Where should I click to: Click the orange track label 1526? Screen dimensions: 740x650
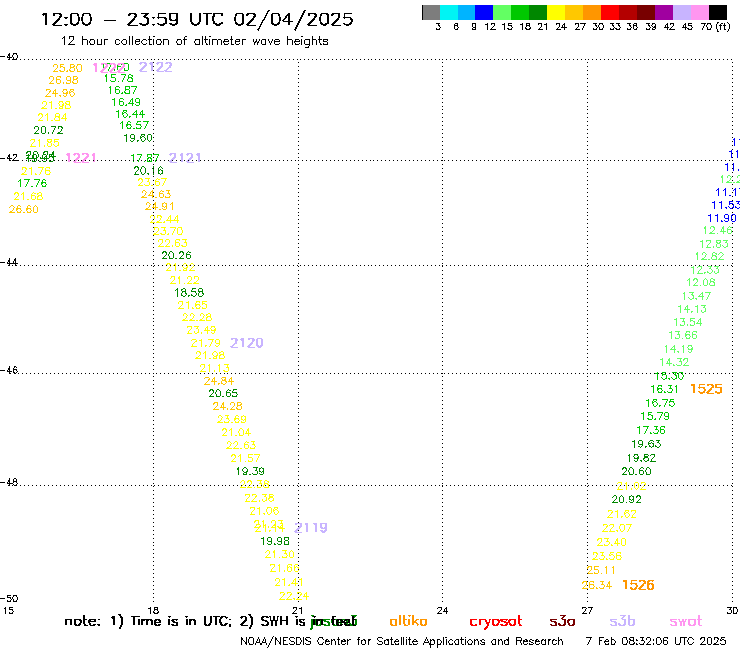point(638,585)
